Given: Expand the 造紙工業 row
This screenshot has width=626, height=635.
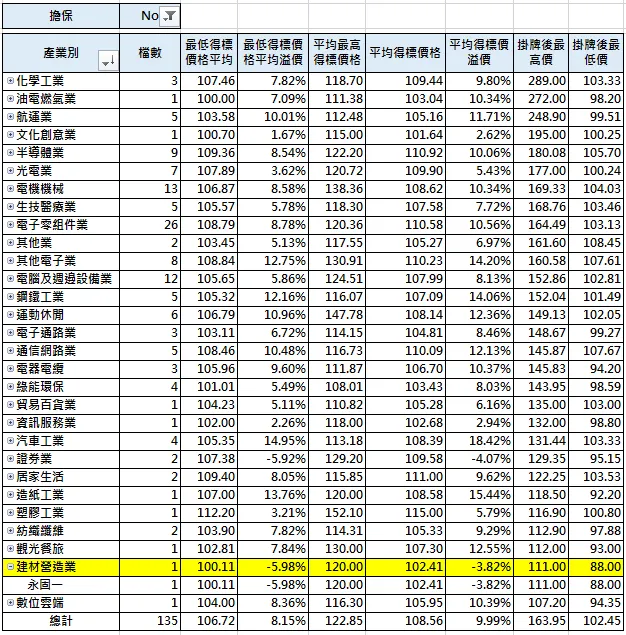Looking at the screenshot, I should click(11, 495).
